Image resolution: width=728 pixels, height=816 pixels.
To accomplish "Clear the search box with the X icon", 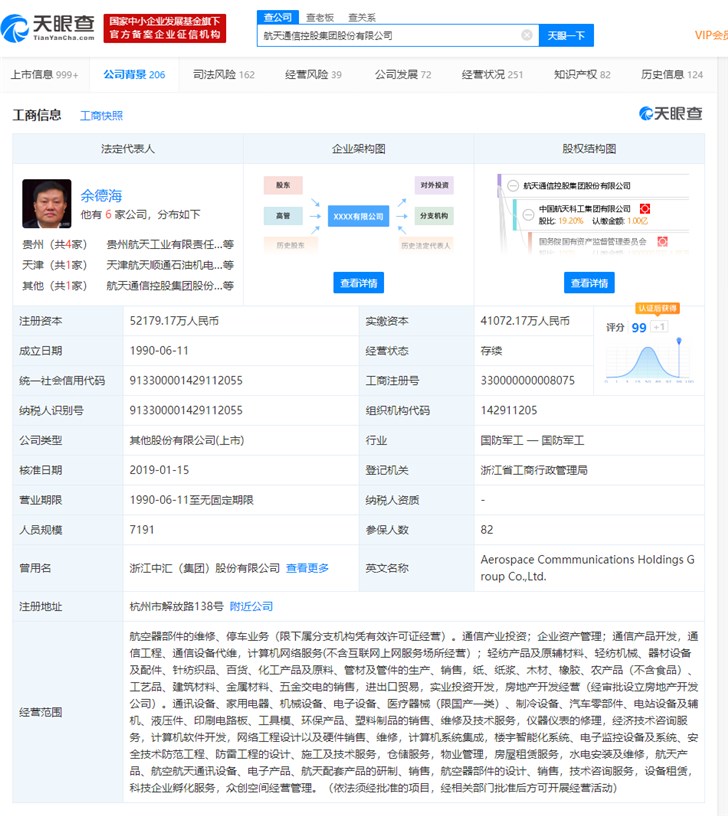I will (x=527, y=35).
